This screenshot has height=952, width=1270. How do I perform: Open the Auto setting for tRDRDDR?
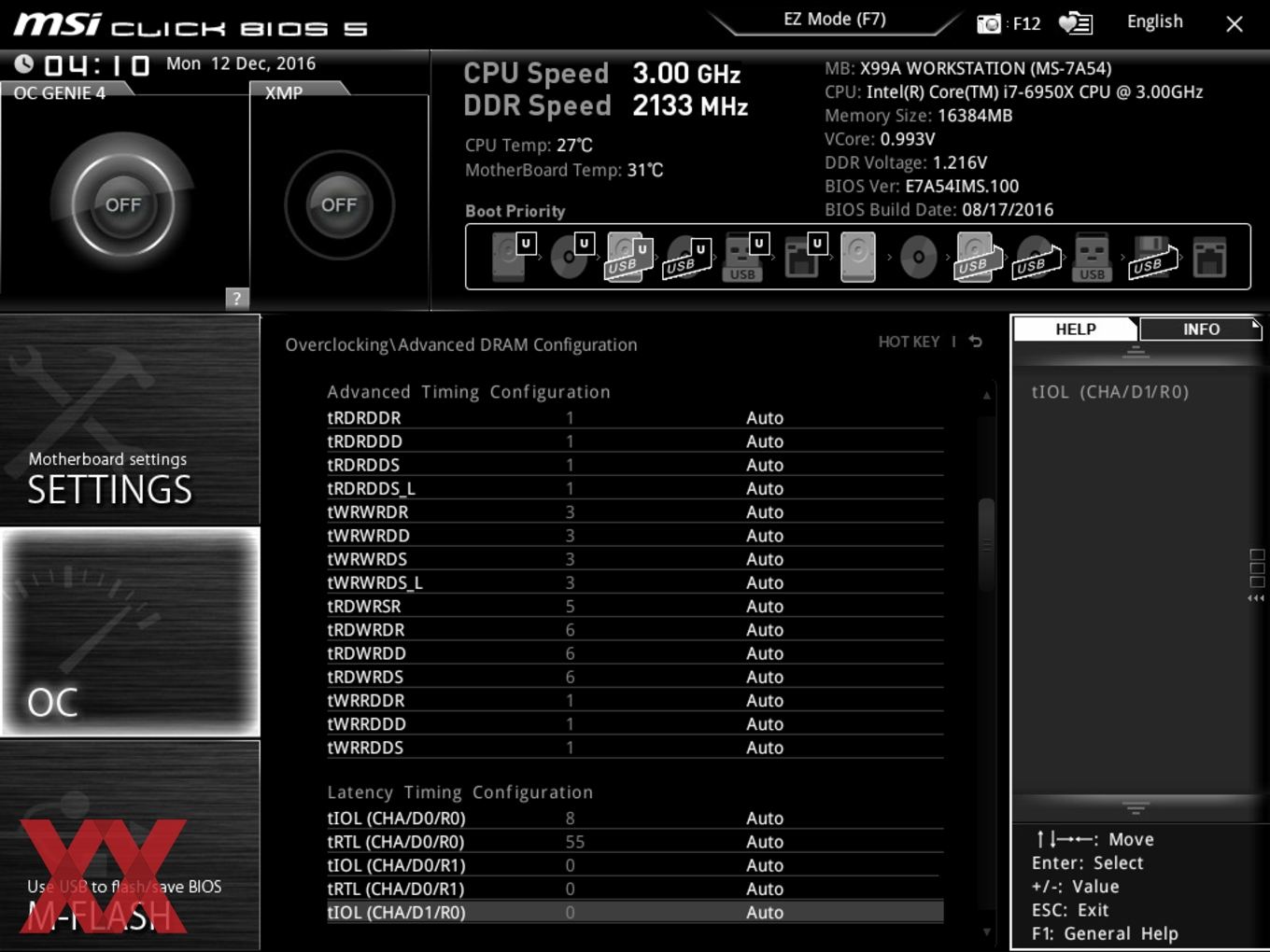tap(765, 418)
